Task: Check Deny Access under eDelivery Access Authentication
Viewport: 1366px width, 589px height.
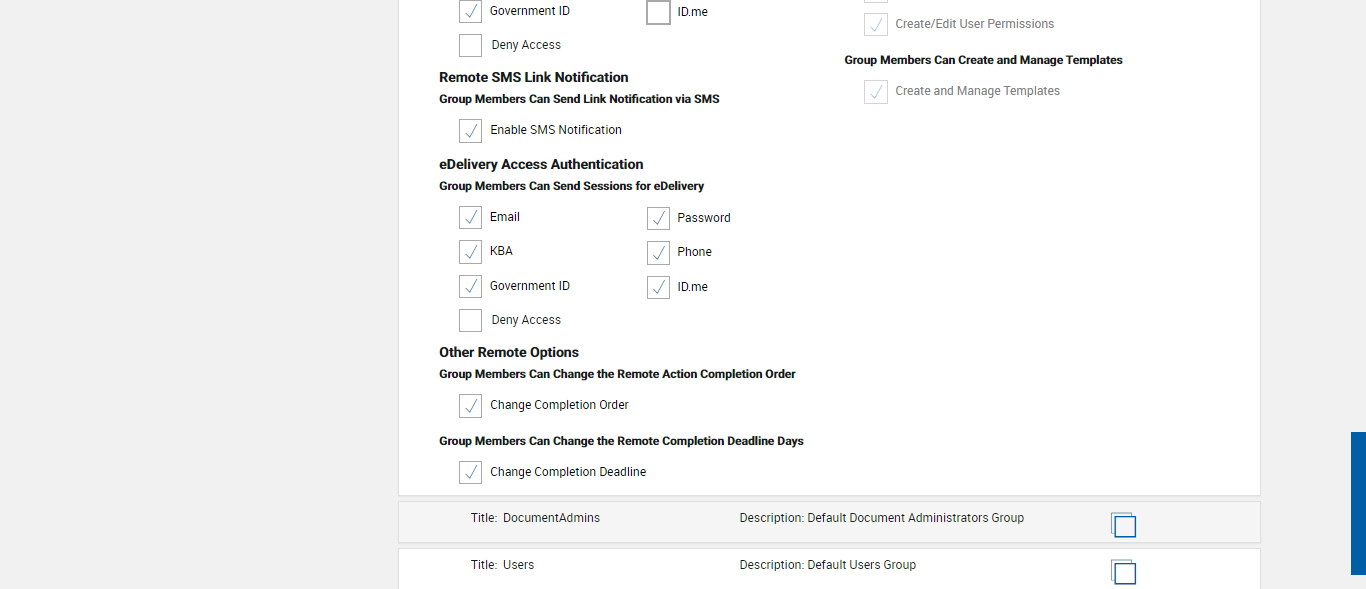Action: click(x=470, y=320)
